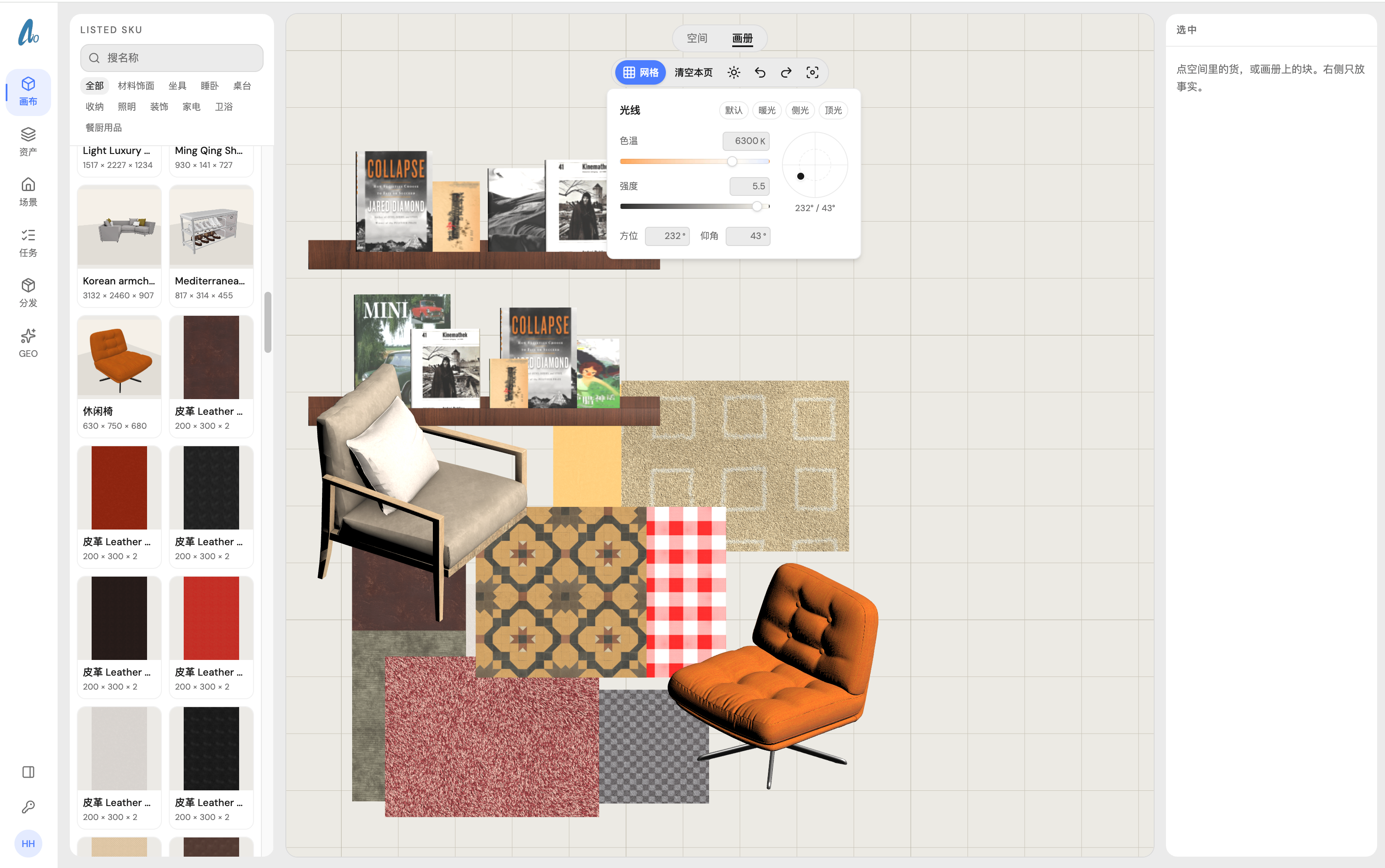Open the 任务 tasks section

(x=28, y=243)
